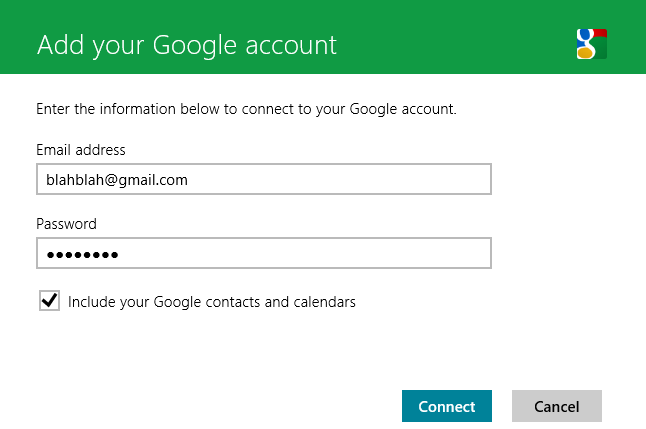646x429 pixels.
Task: Click the 'Include your Google contacts and calendars' label
Action: click(x=212, y=302)
